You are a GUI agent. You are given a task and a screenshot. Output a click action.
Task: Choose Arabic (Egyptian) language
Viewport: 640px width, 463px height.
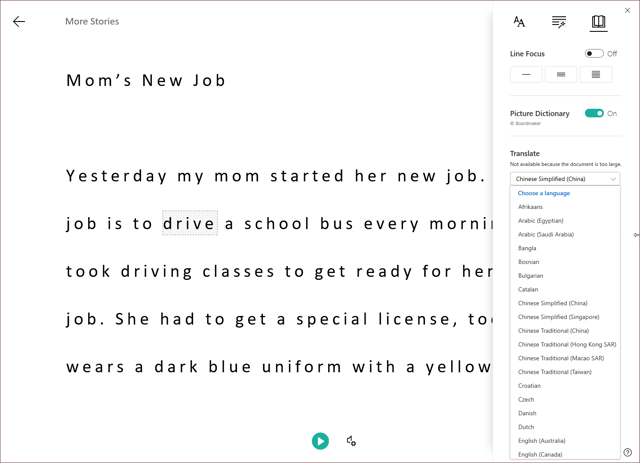(565, 220)
